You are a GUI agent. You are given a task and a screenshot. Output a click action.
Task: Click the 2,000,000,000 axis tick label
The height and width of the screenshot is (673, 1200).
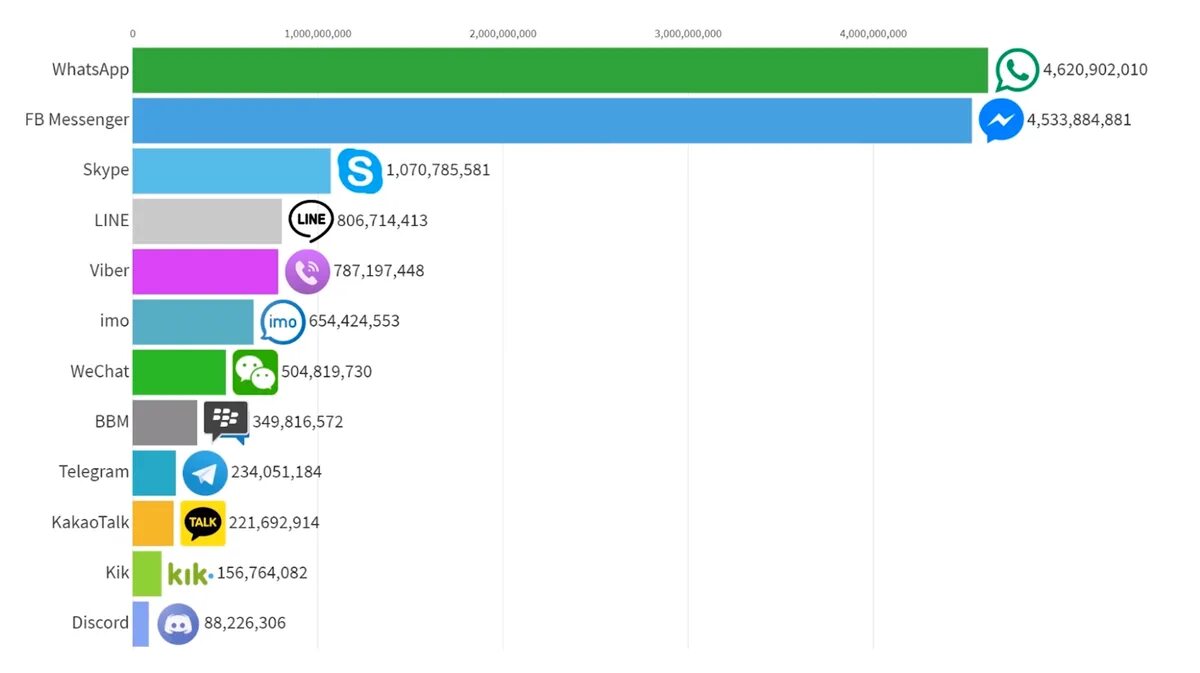pyautogui.click(x=503, y=34)
